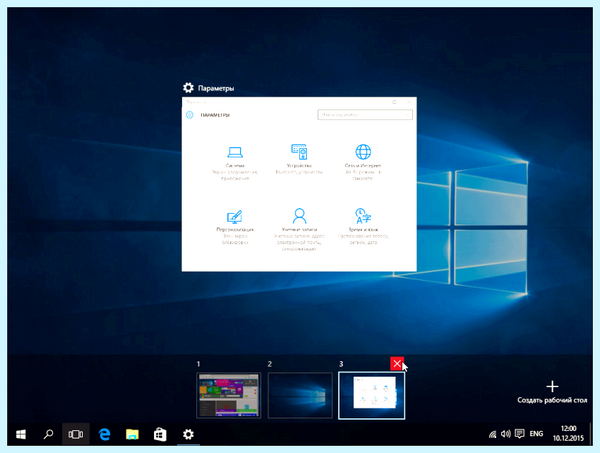Open the Devices settings icon

(x=299, y=152)
